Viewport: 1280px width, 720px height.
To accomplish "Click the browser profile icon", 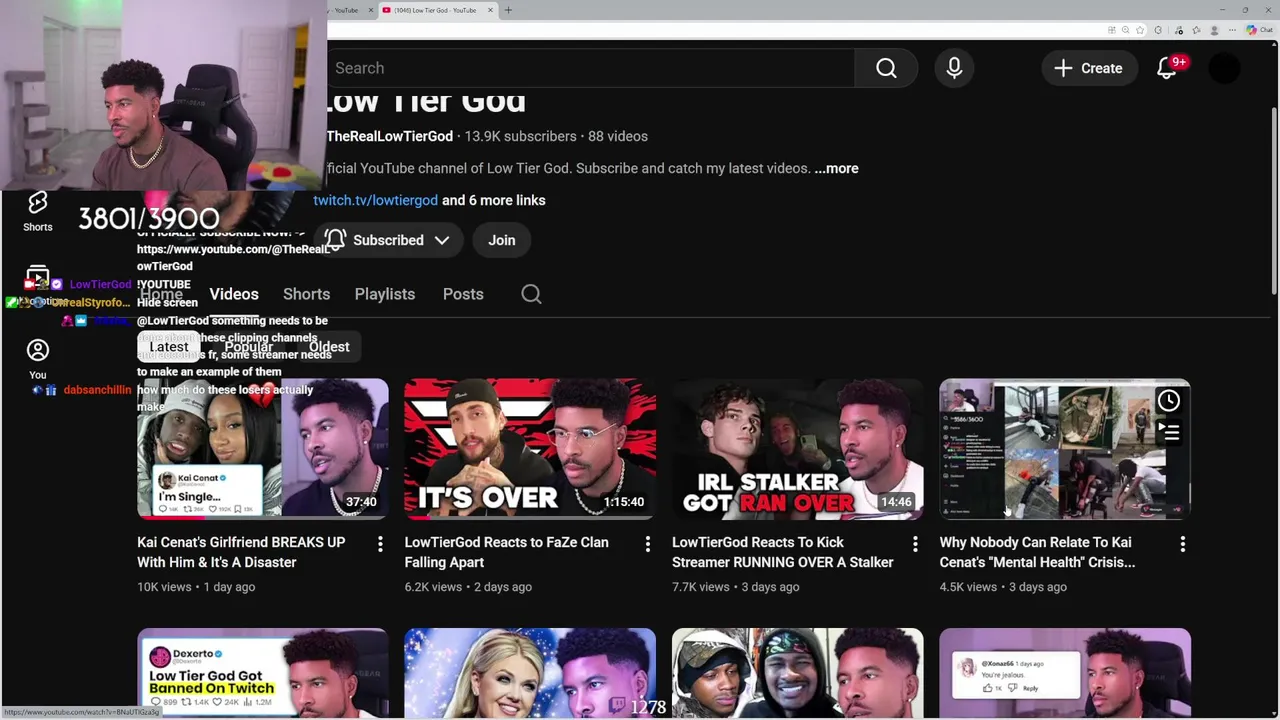I will click(1214, 30).
